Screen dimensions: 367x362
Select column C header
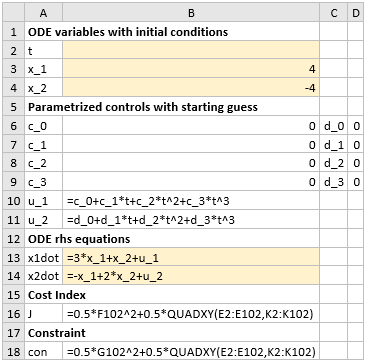(x=333, y=13)
